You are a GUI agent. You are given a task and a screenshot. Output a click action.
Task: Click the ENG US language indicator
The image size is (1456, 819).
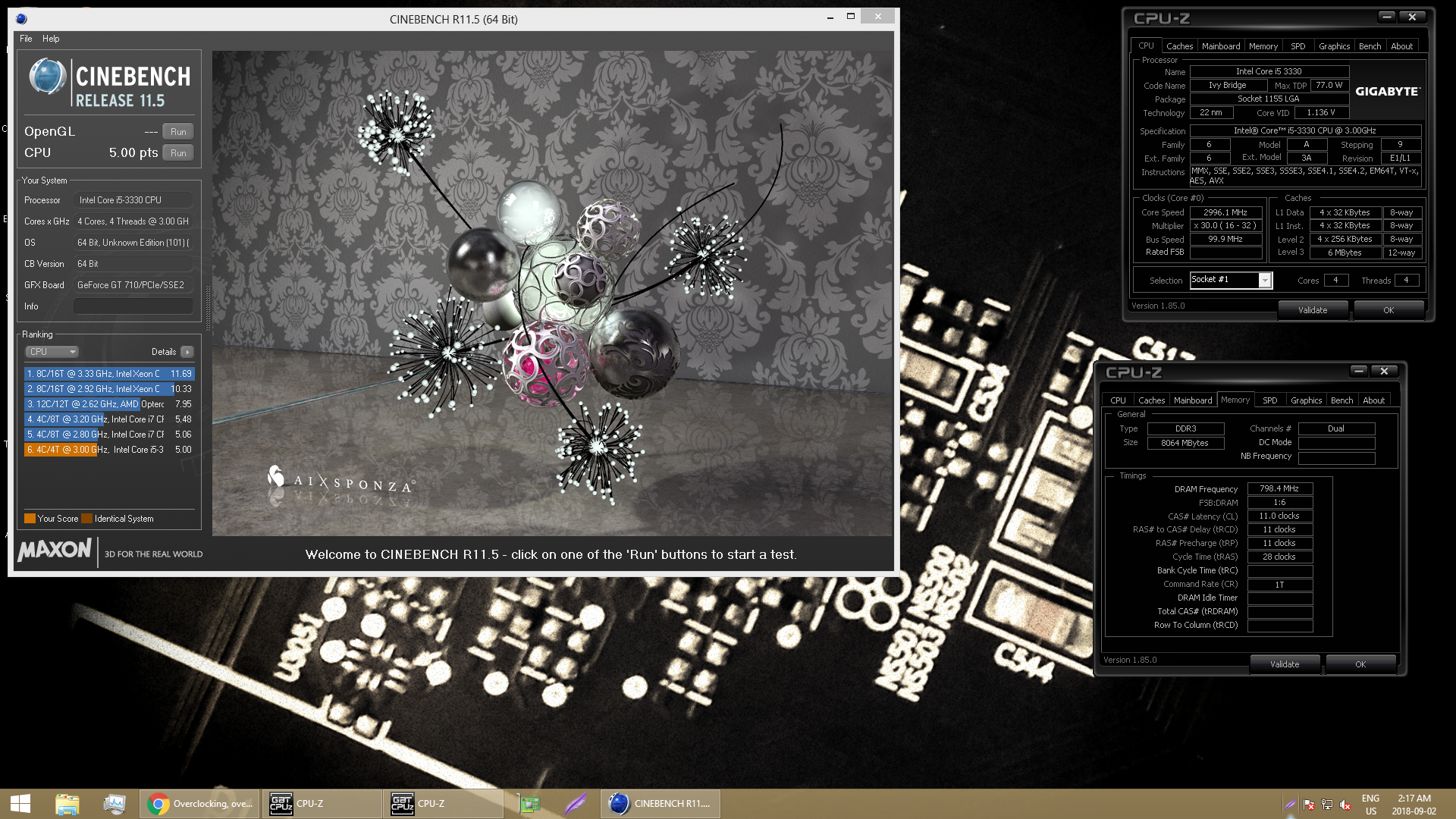click(x=1370, y=805)
